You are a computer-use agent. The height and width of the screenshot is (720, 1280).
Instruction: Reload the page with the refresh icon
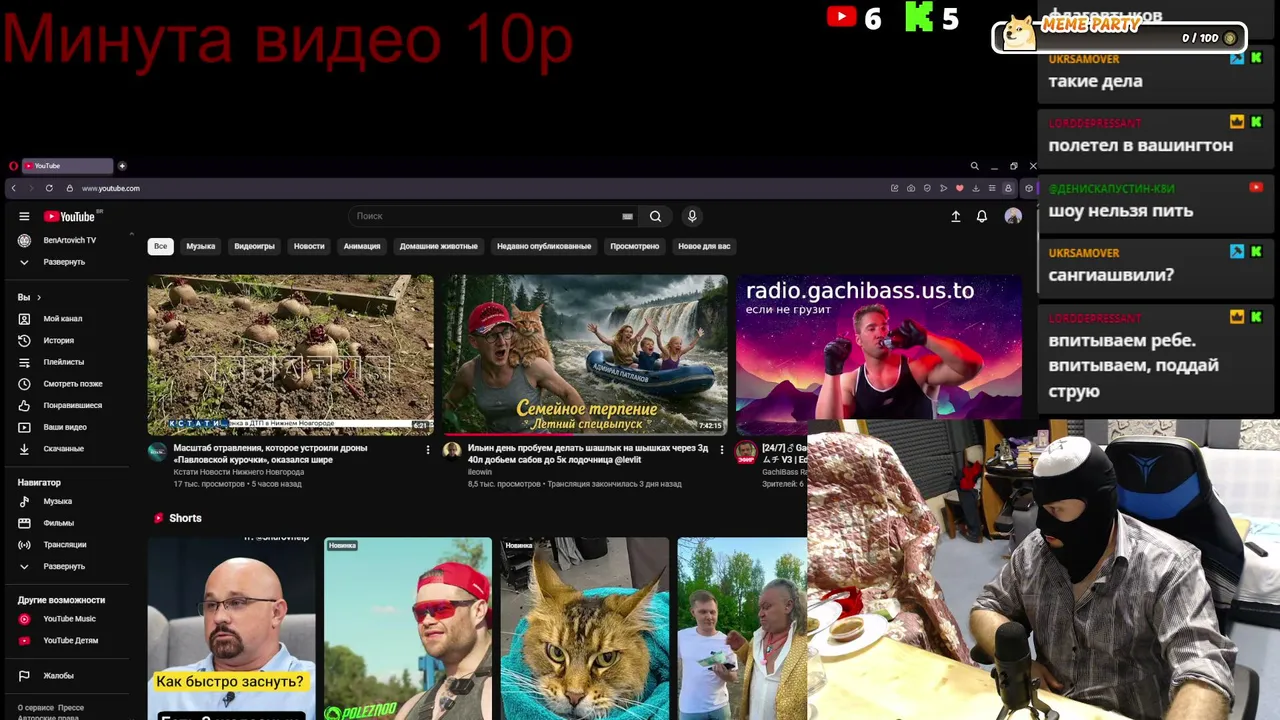point(49,188)
